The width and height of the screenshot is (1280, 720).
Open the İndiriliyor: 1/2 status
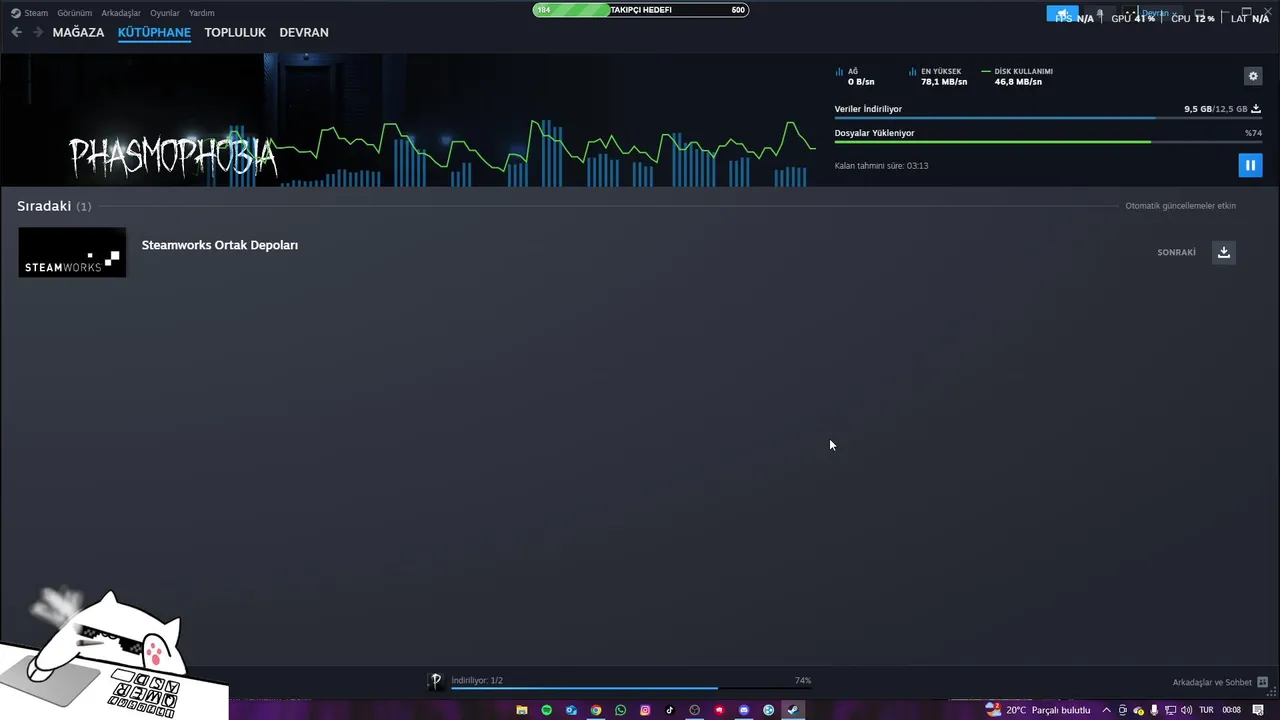[x=477, y=680]
